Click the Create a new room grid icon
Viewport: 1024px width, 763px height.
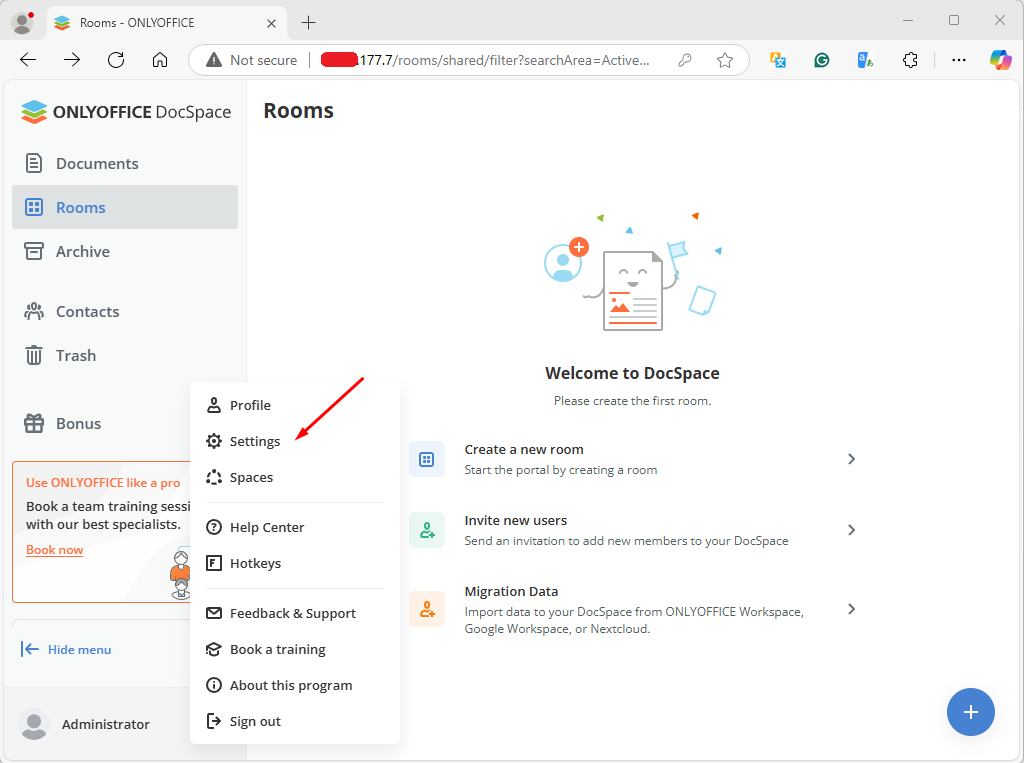(x=427, y=459)
